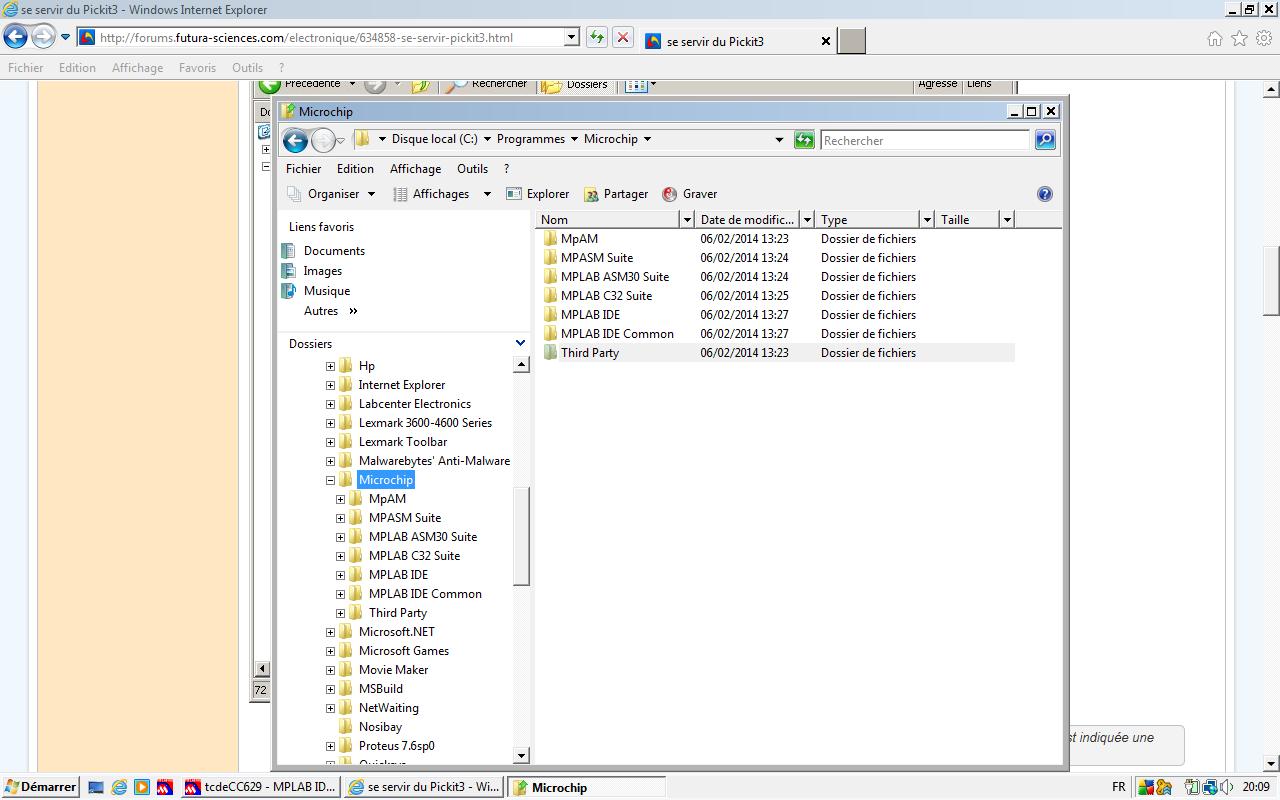Open Edition menu in Microchip window

355,169
